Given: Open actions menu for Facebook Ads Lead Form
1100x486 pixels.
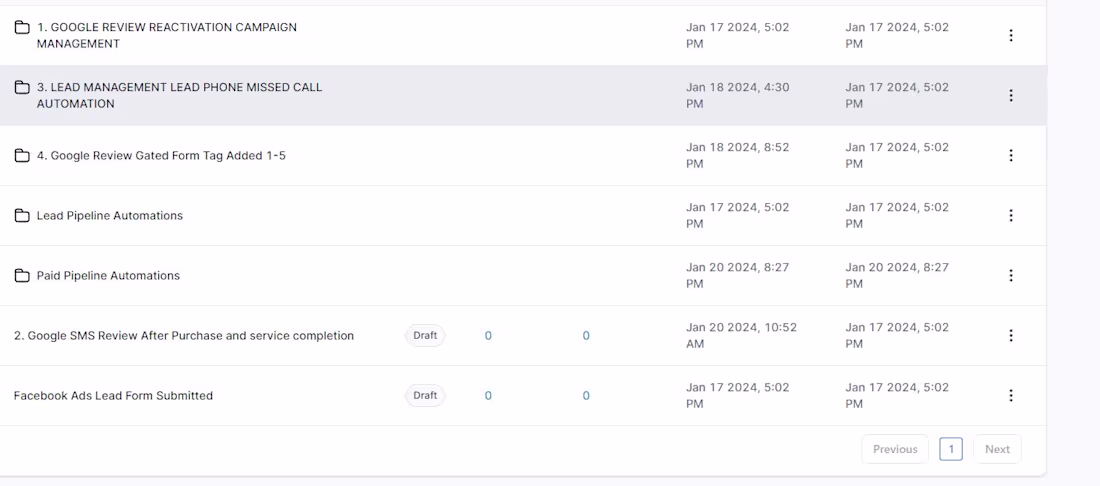Looking at the screenshot, I should click(x=1011, y=396).
